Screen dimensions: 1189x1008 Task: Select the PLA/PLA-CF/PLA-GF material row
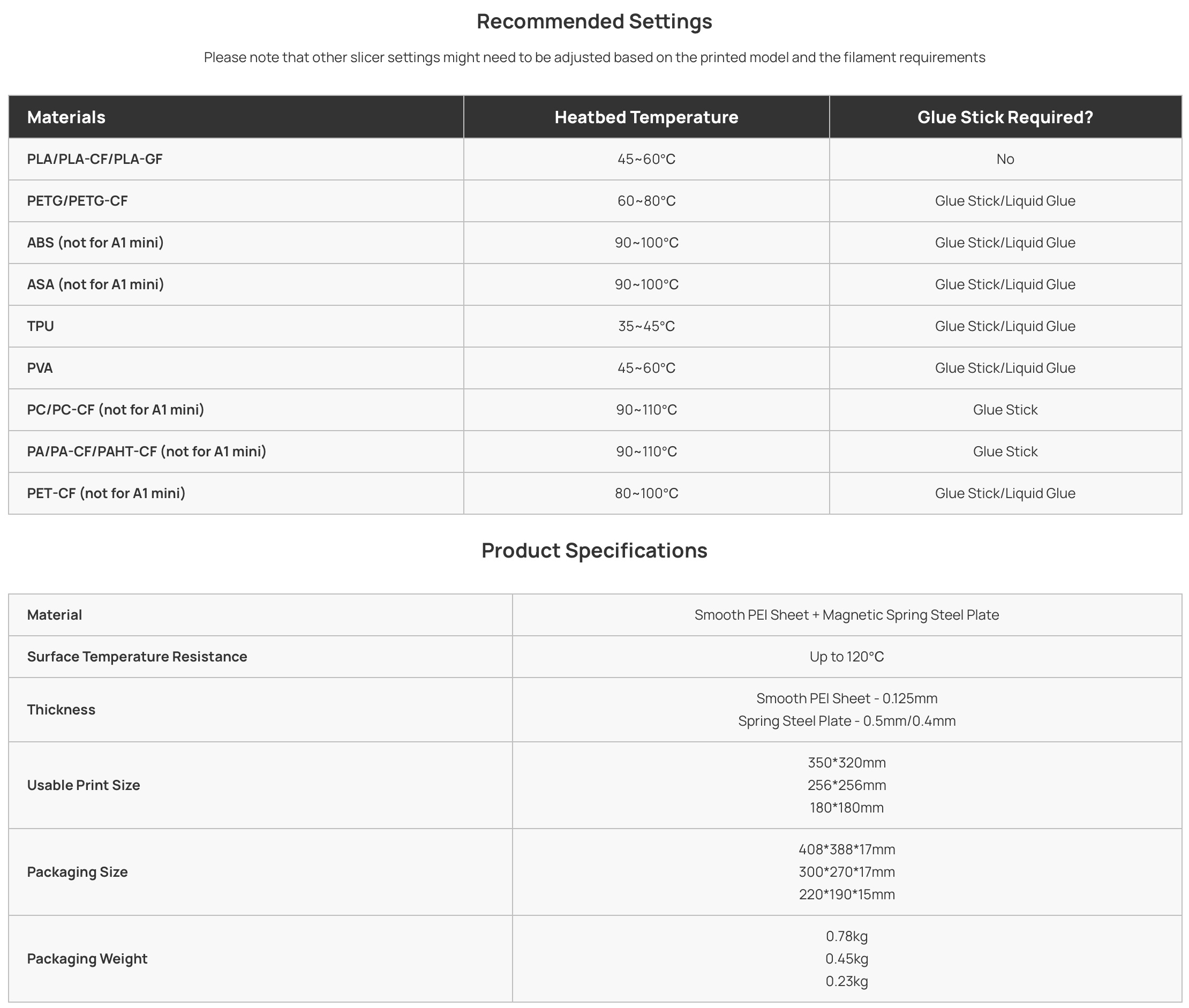[95, 159]
